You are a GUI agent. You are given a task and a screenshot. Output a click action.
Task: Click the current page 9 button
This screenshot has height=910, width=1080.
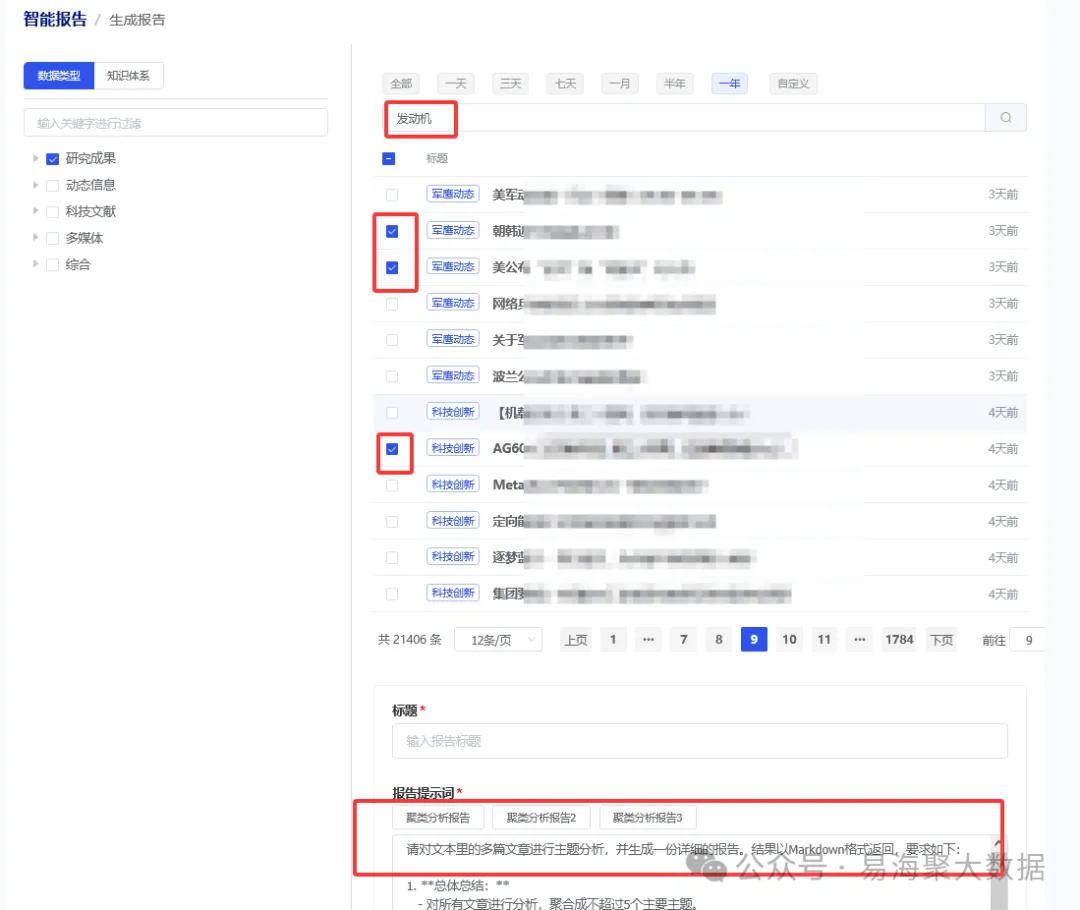(x=754, y=640)
